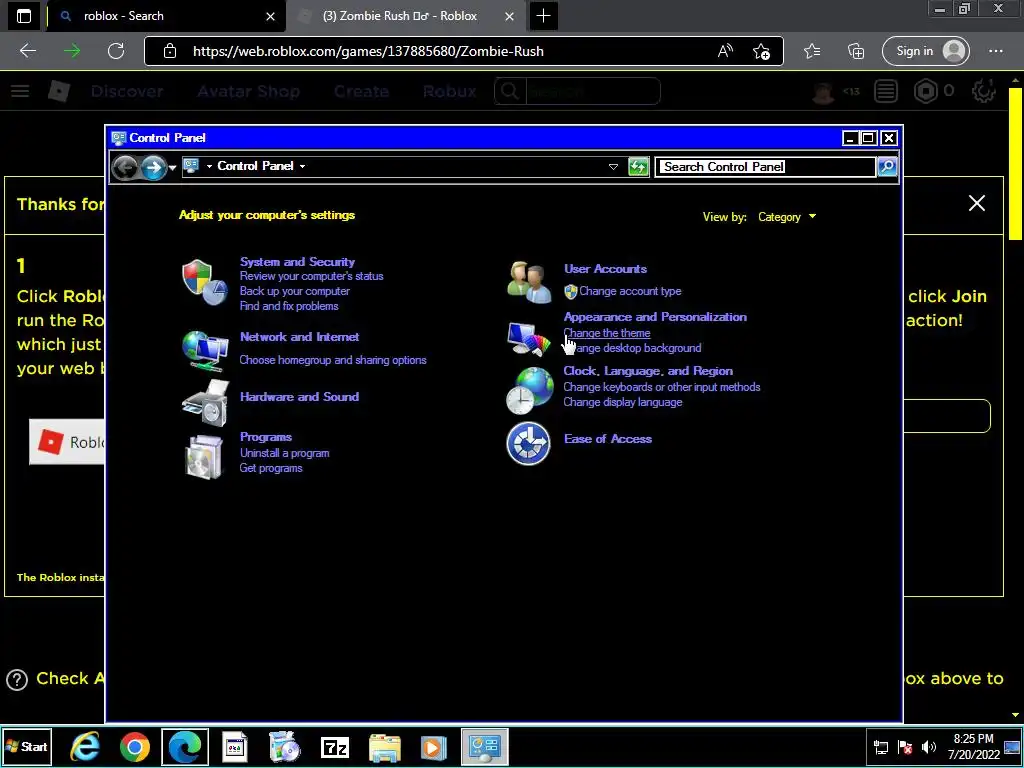Screen dimensions: 1024x768
Task: Click the Change the theme link
Action: click(607, 333)
